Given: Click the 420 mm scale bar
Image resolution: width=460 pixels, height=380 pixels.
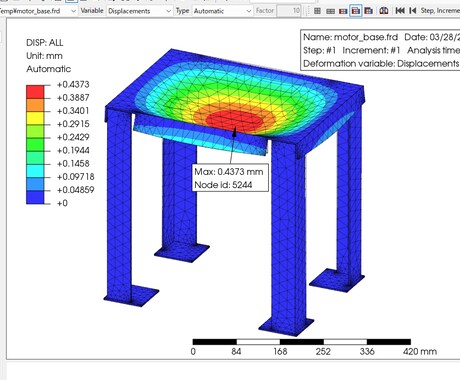Looking at the screenshot, I should [302, 342].
